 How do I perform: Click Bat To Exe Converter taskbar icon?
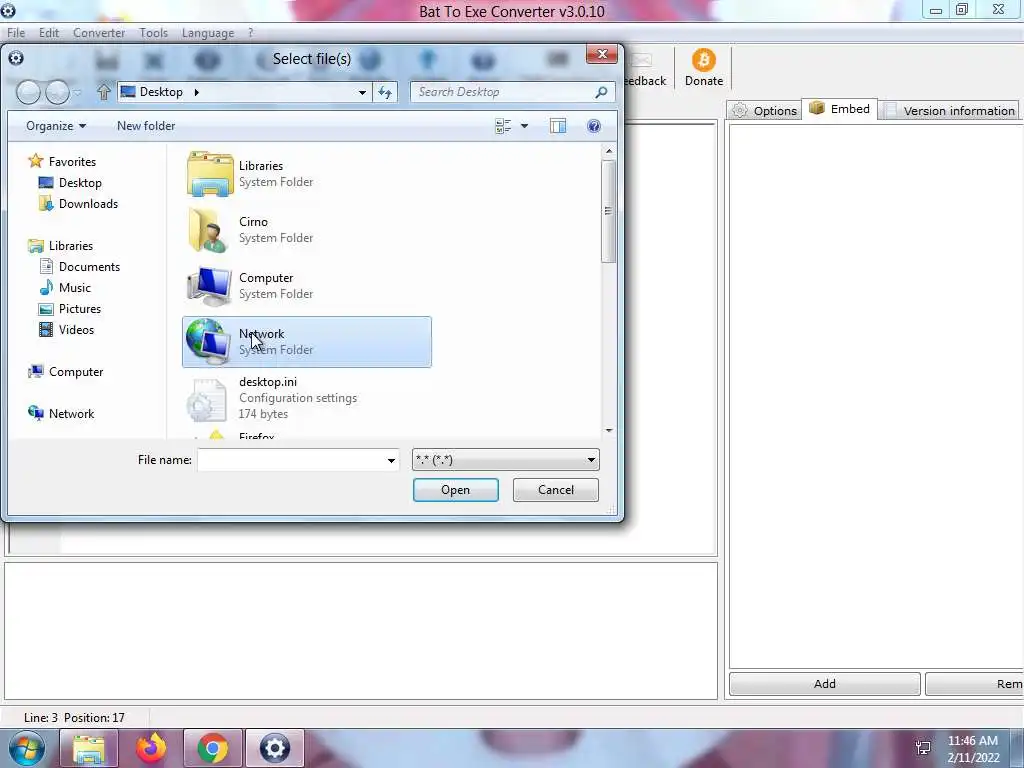tap(274, 748)
